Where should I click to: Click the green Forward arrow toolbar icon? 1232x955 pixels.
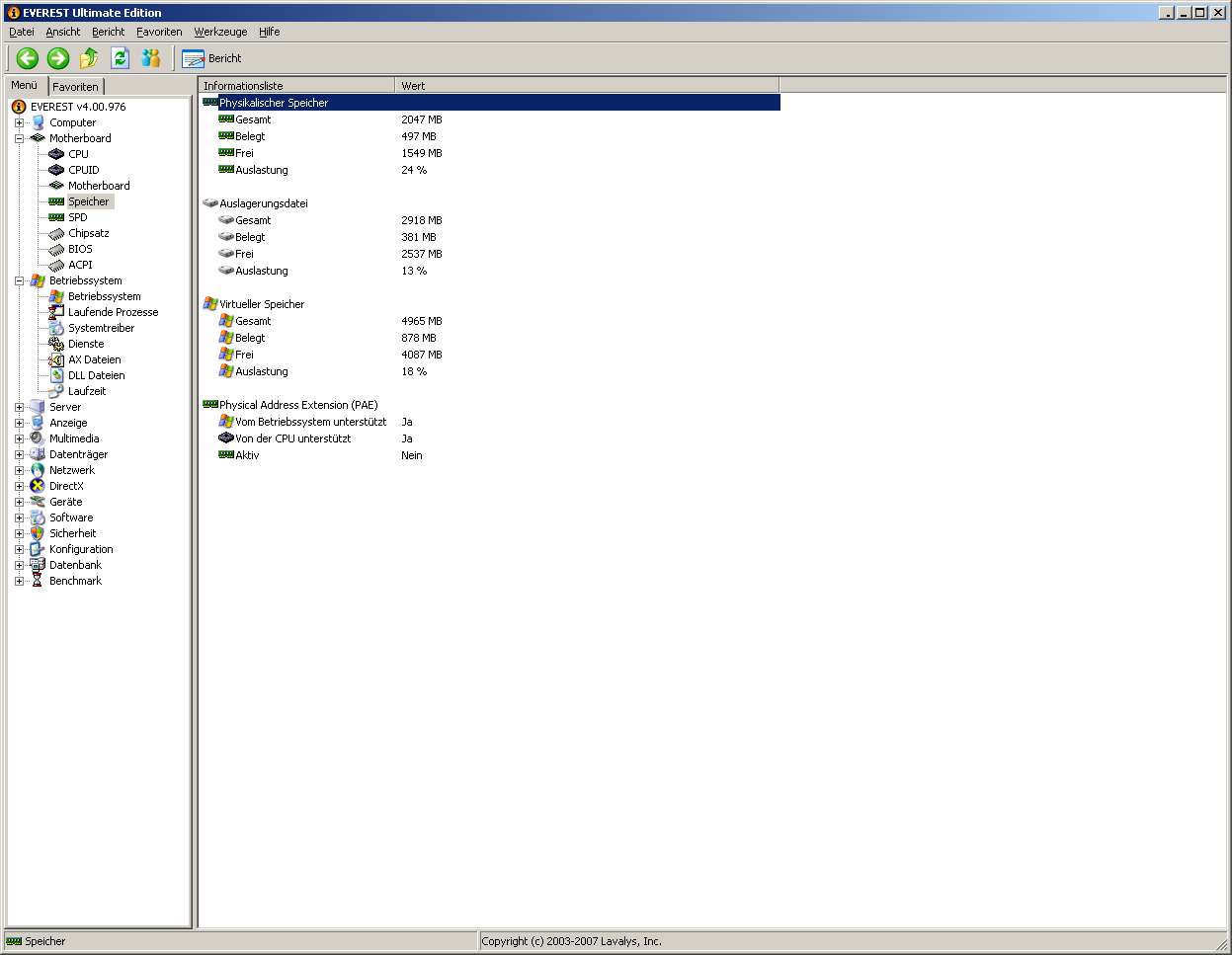(58, 58)
